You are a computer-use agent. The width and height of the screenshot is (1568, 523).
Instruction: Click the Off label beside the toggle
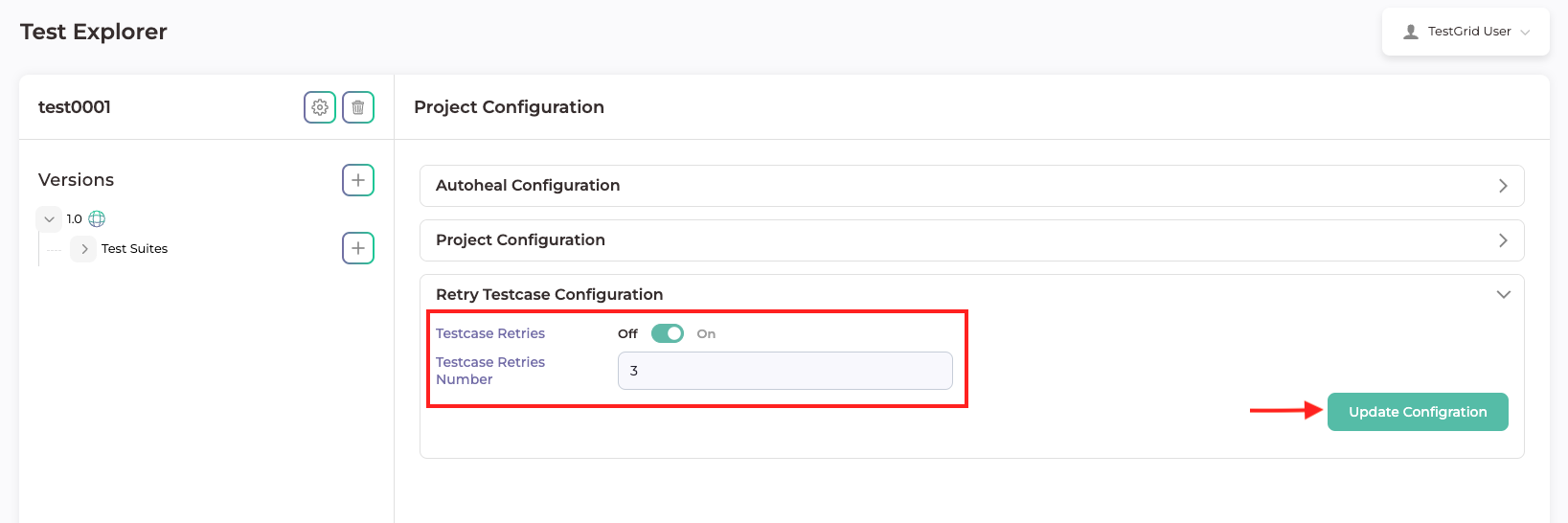click(x=627, y=334)
